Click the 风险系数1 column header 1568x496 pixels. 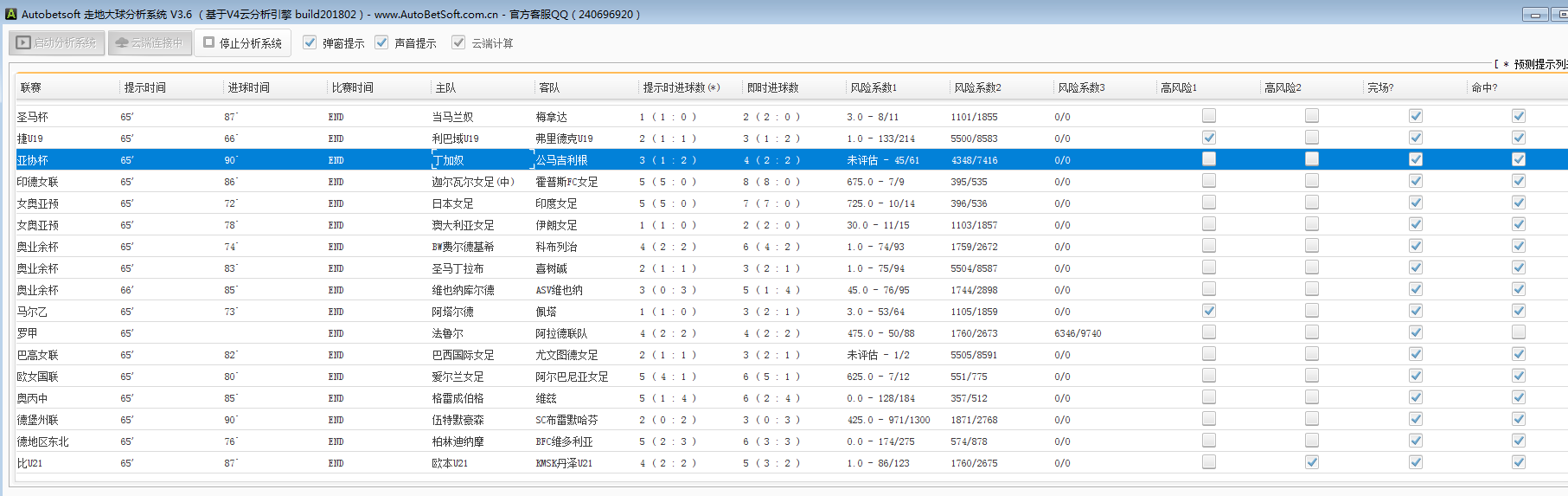pos(874,87)
